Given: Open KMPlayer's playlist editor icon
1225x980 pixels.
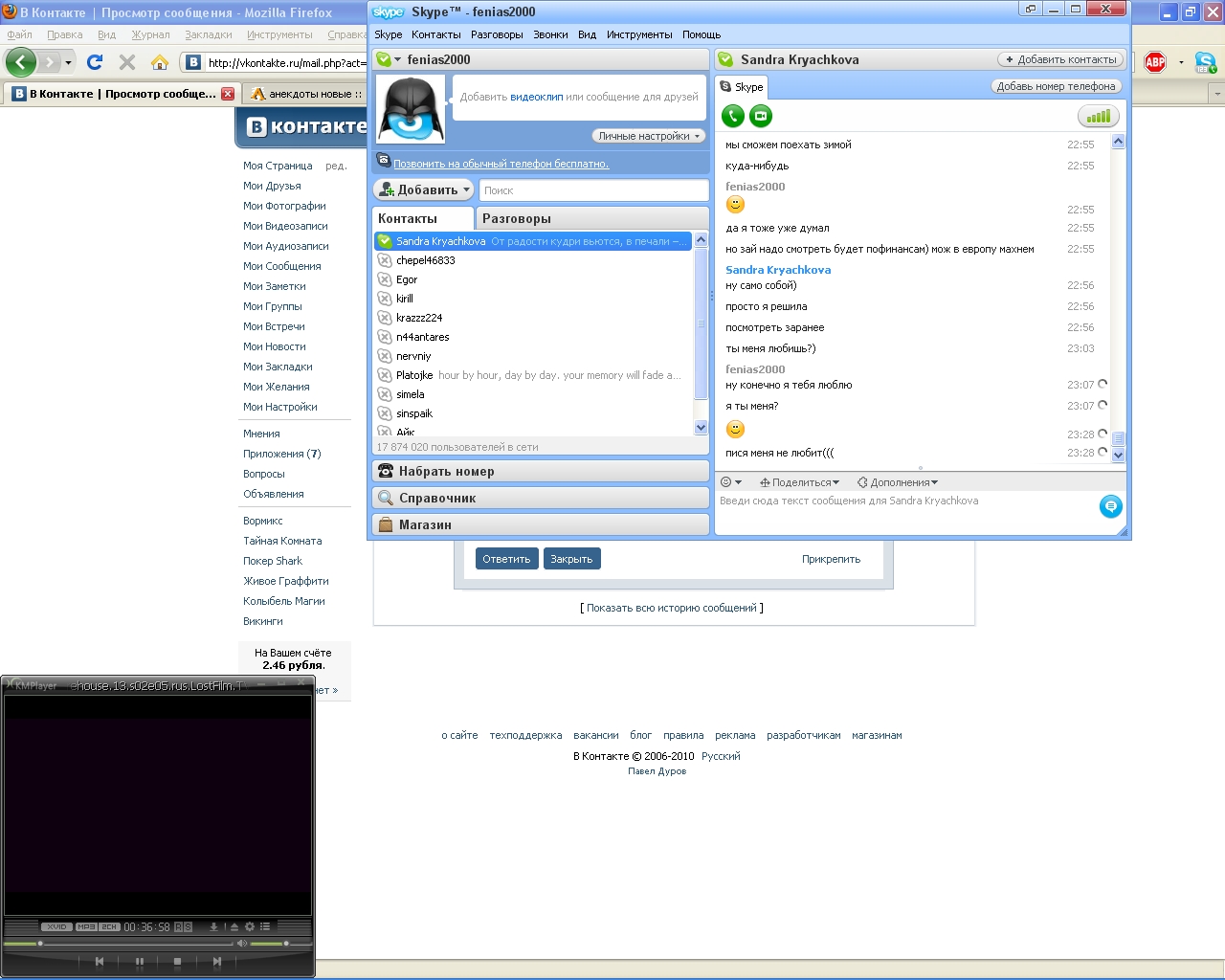Looking at the screenshot, I should (x=265, y=926).
